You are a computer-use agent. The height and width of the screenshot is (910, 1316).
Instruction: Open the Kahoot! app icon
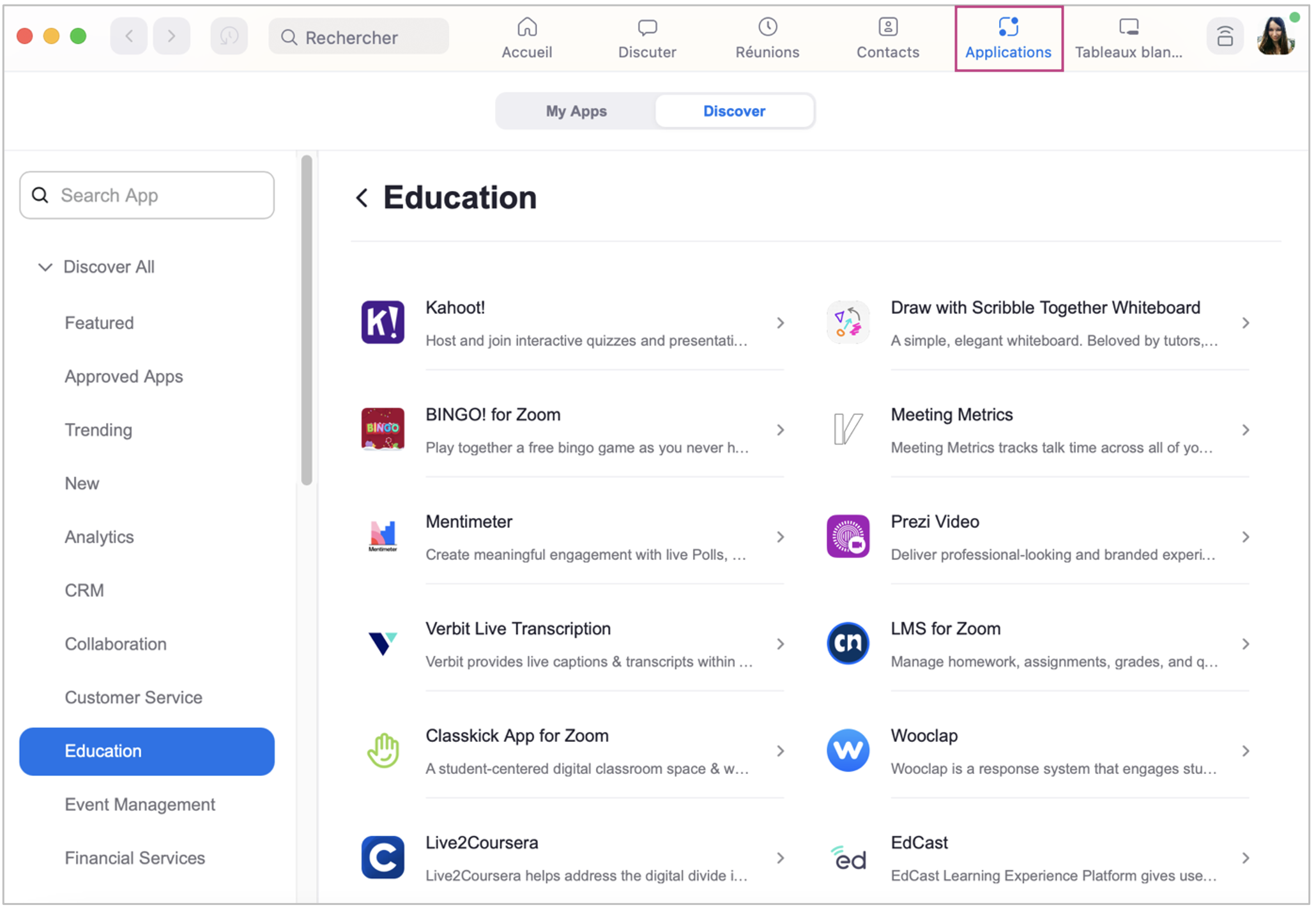[x=382, y=323]
